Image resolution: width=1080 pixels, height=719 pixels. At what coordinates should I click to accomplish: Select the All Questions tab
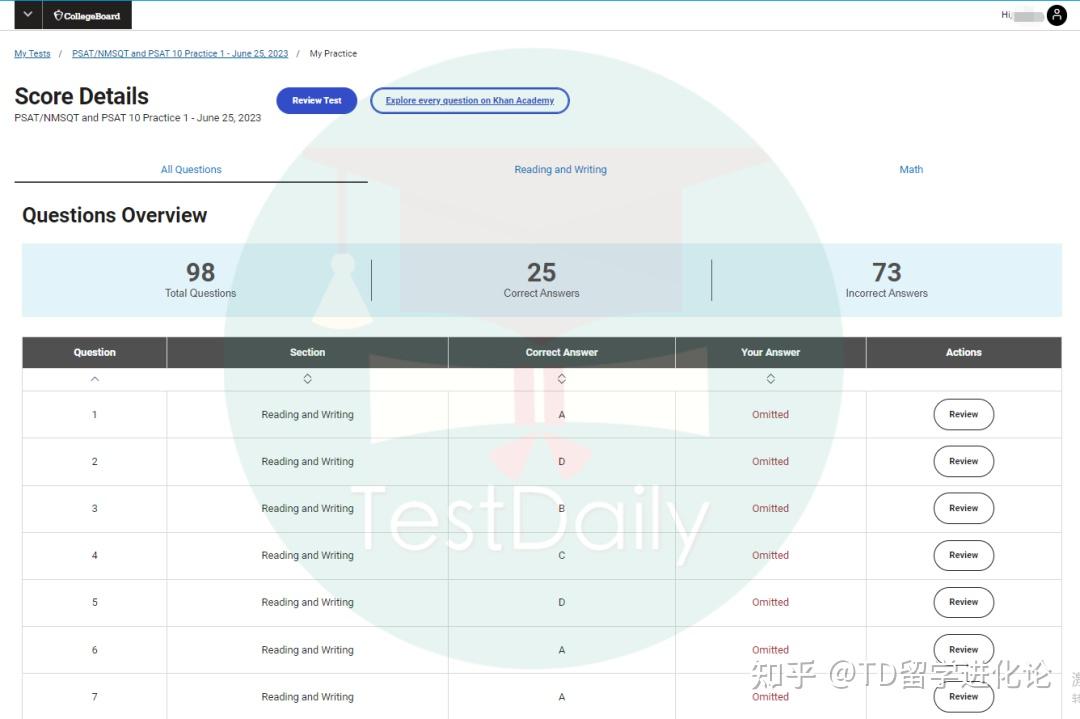(x=191, y=169)
